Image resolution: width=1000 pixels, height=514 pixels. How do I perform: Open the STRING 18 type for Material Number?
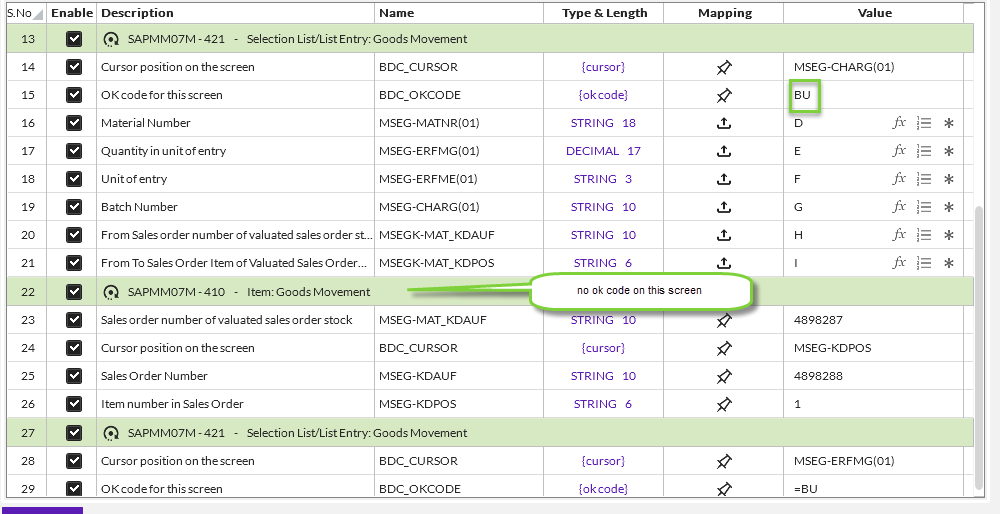(603, 123)
